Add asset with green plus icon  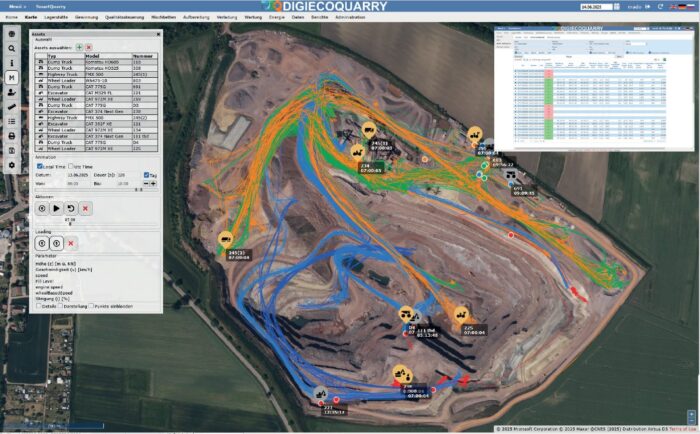pos(79,47)
